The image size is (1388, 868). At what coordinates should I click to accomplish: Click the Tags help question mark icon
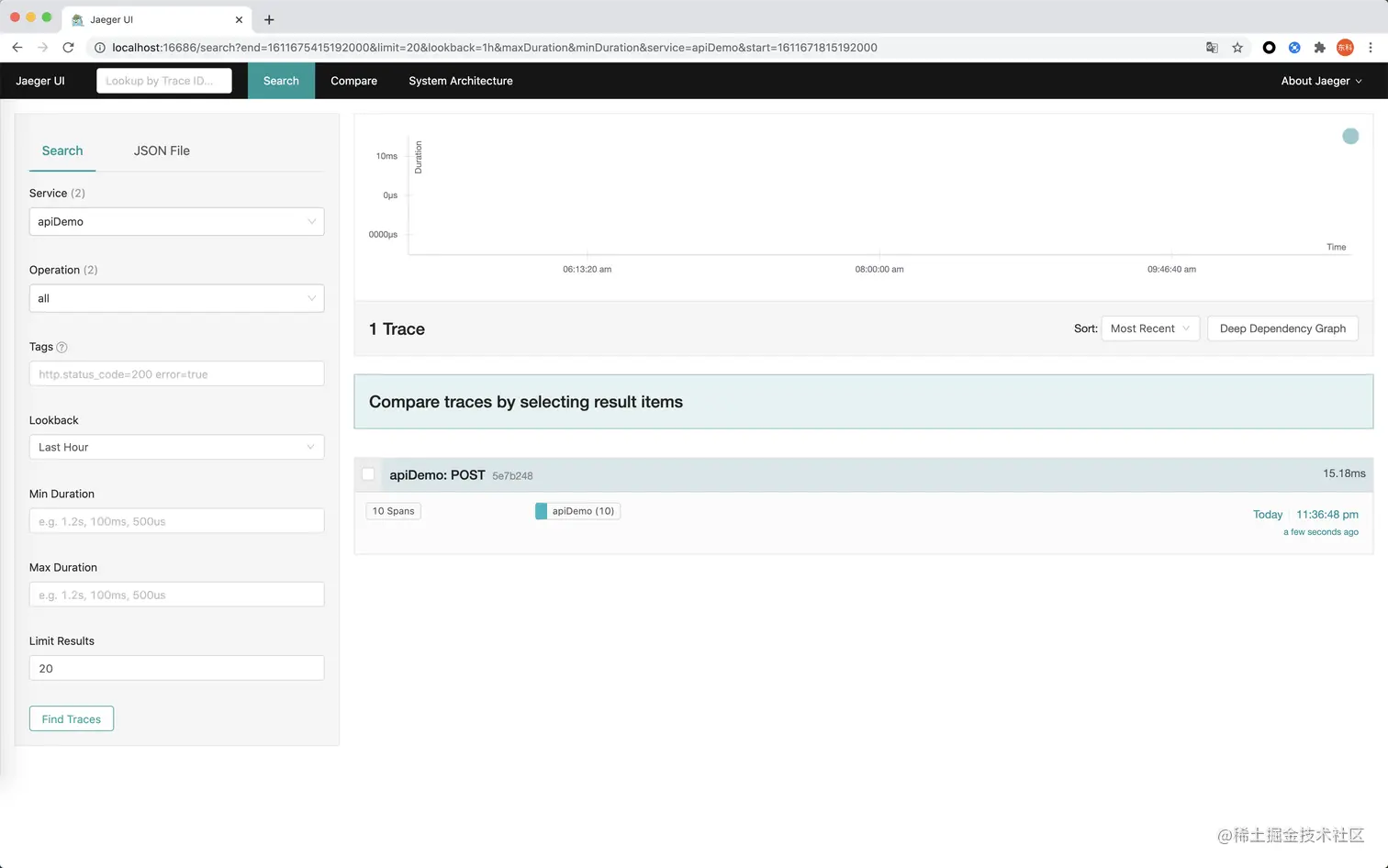[x=62, y=347]
